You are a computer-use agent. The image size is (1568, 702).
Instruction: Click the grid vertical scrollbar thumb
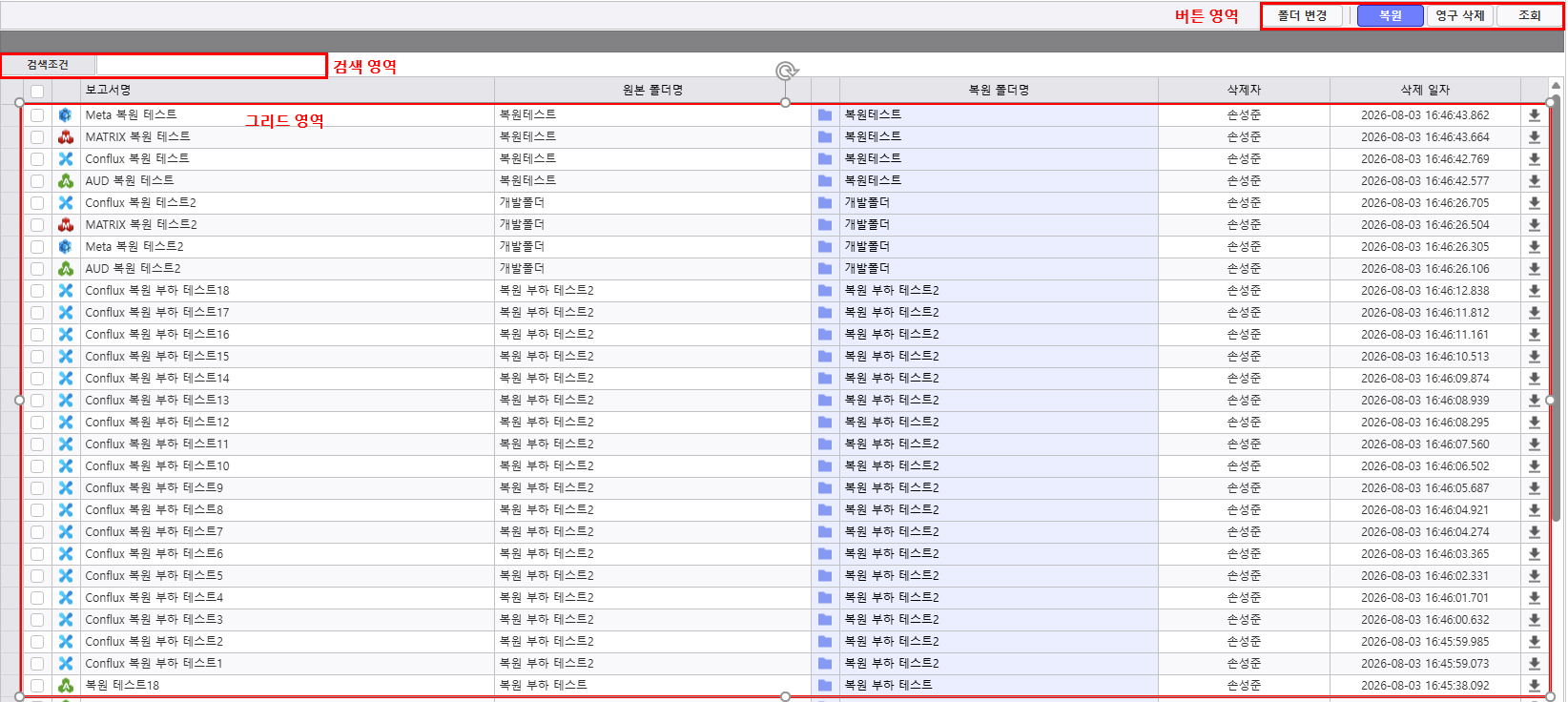click(x=1557, y=310)
